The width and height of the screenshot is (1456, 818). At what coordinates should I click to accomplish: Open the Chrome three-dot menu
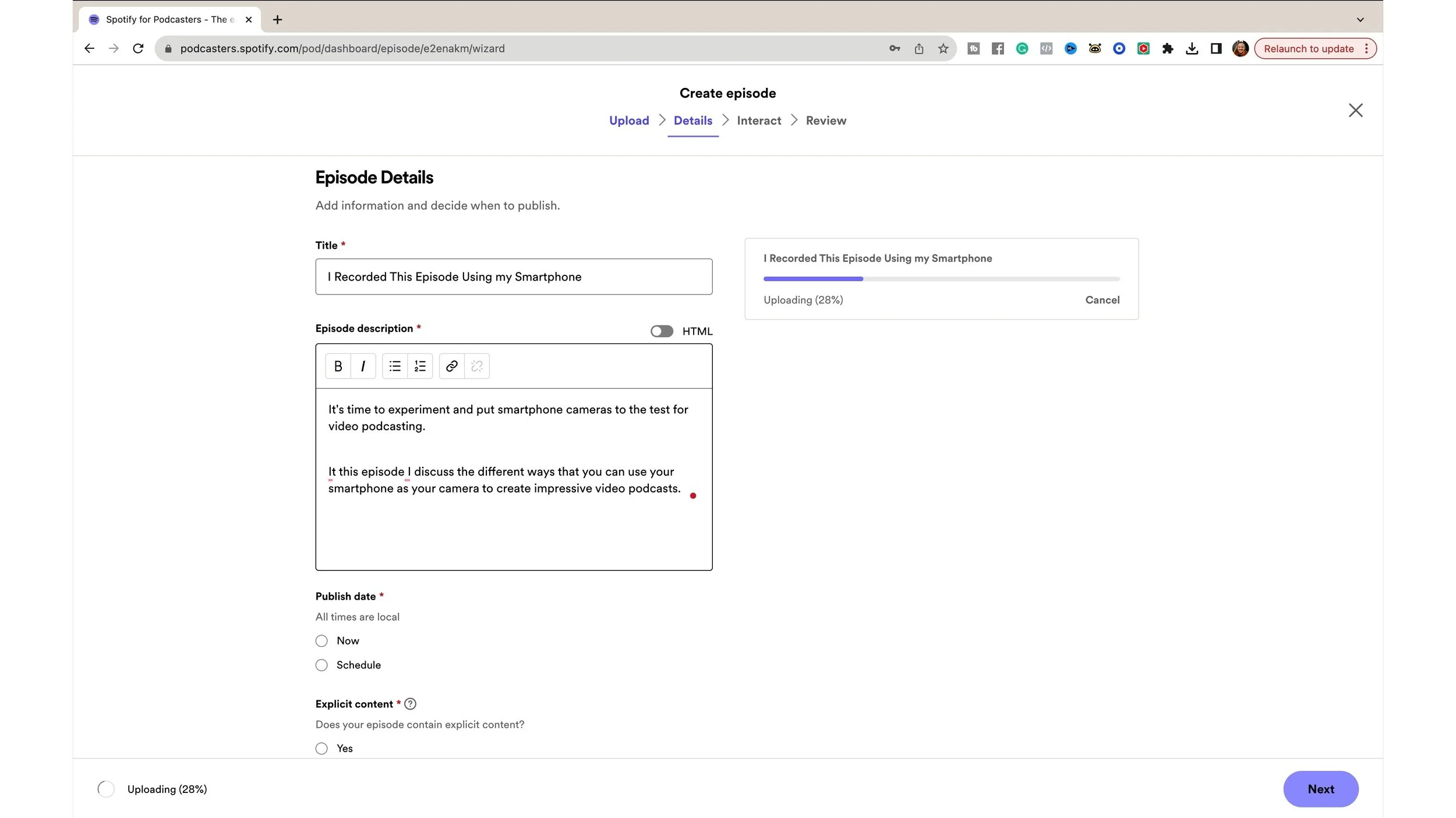1366,48
